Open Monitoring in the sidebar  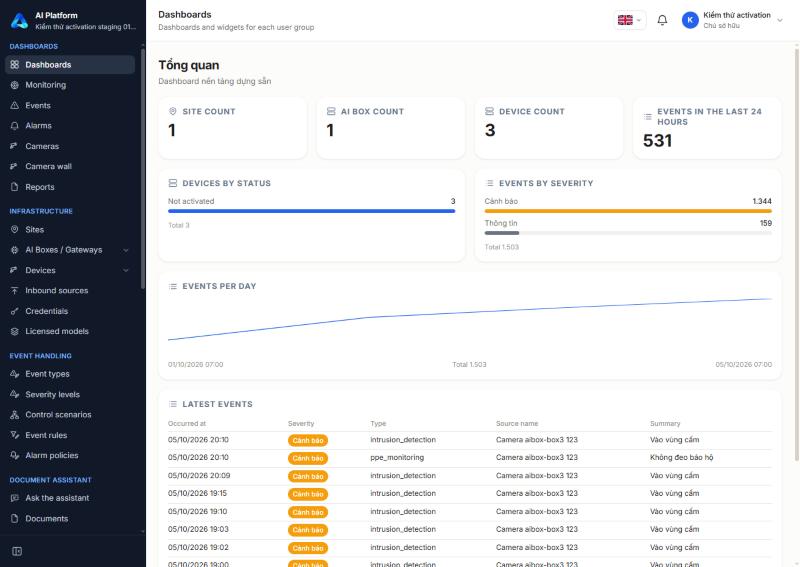point(70,85)
